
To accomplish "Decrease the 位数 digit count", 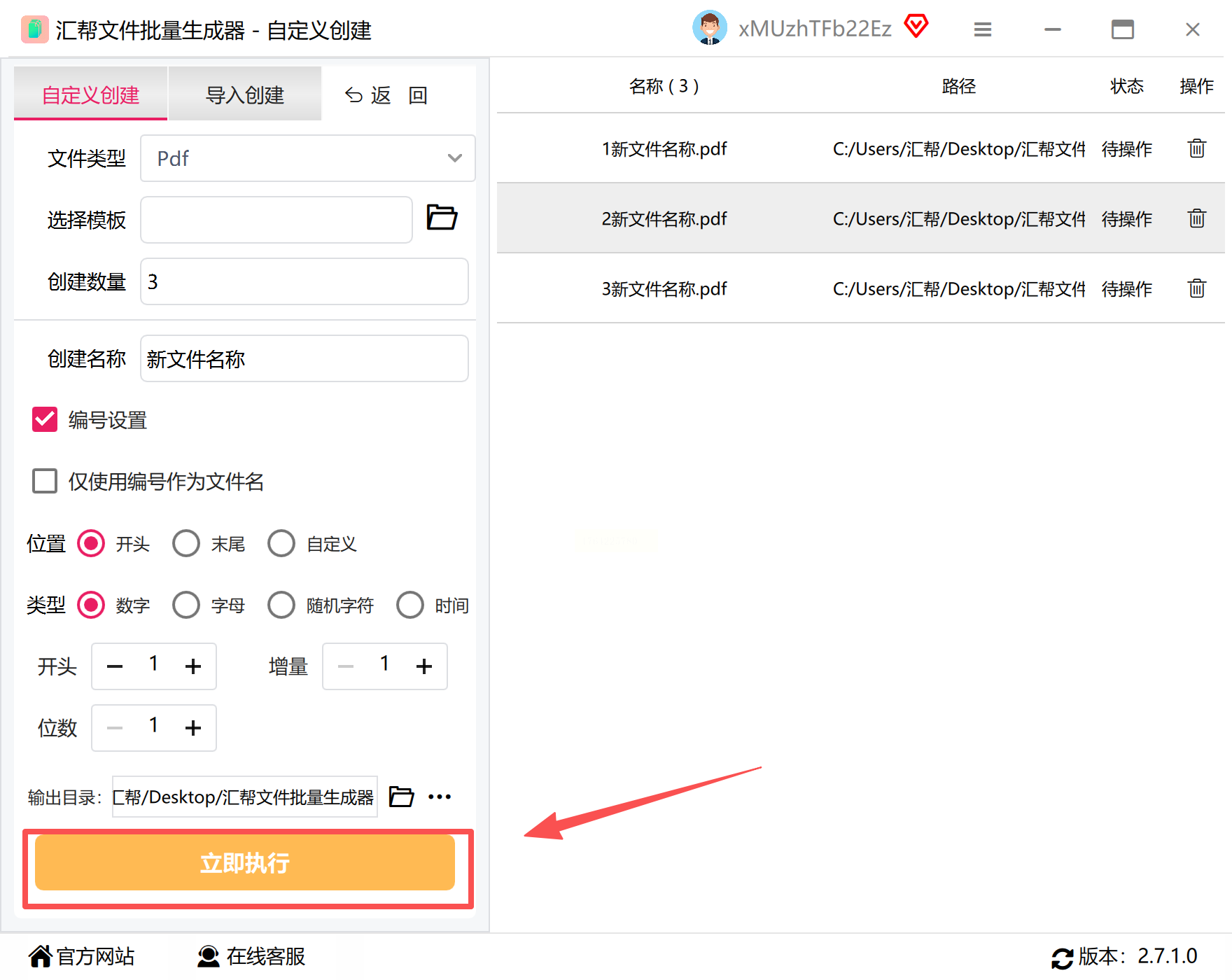I will tap(115, 728).
